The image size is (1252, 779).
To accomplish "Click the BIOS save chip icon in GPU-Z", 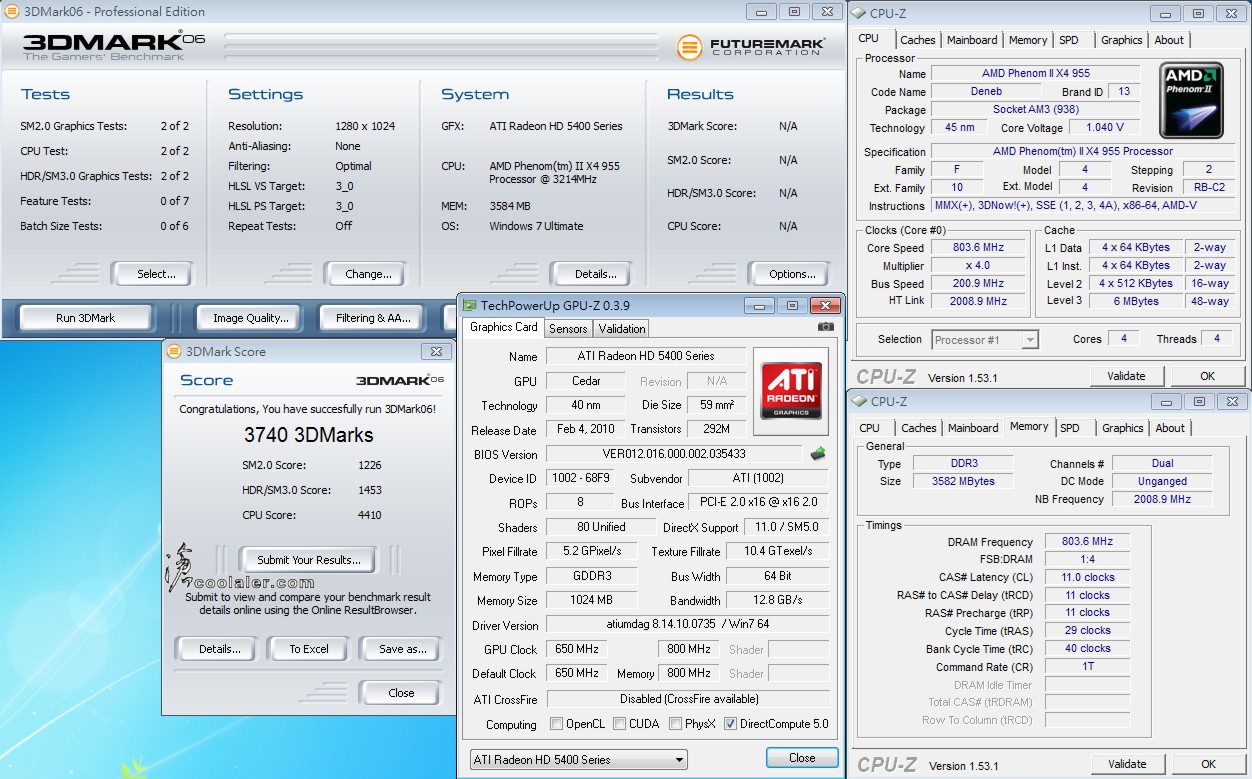I will (x=818, y=454).
